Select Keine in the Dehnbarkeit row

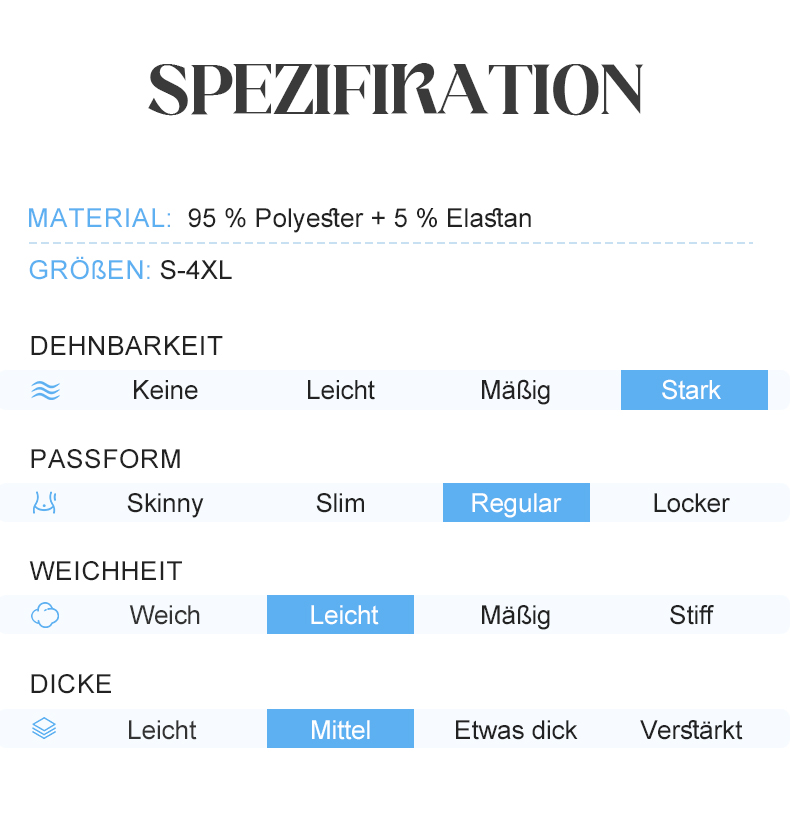point(165,390)
